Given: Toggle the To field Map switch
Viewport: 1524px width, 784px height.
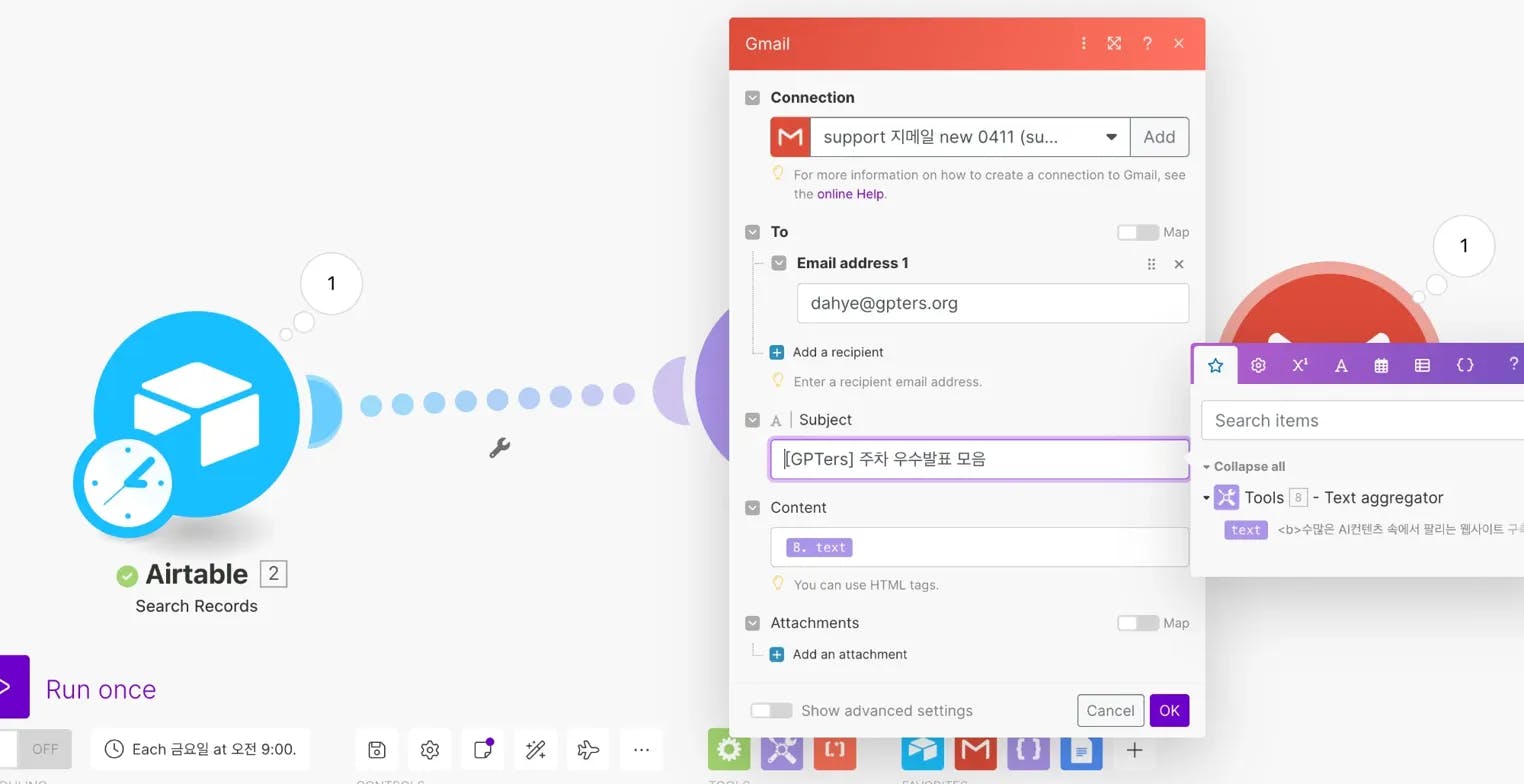Looking at the screenshot, I should coord(1138,232).
